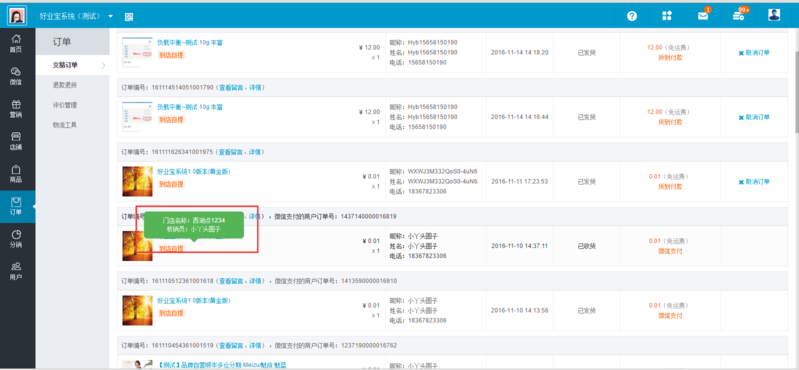This screenshot has width=799, height=370.
Task: Click the timestamp 2016-11-11 17:23:53
Action: 519,181
